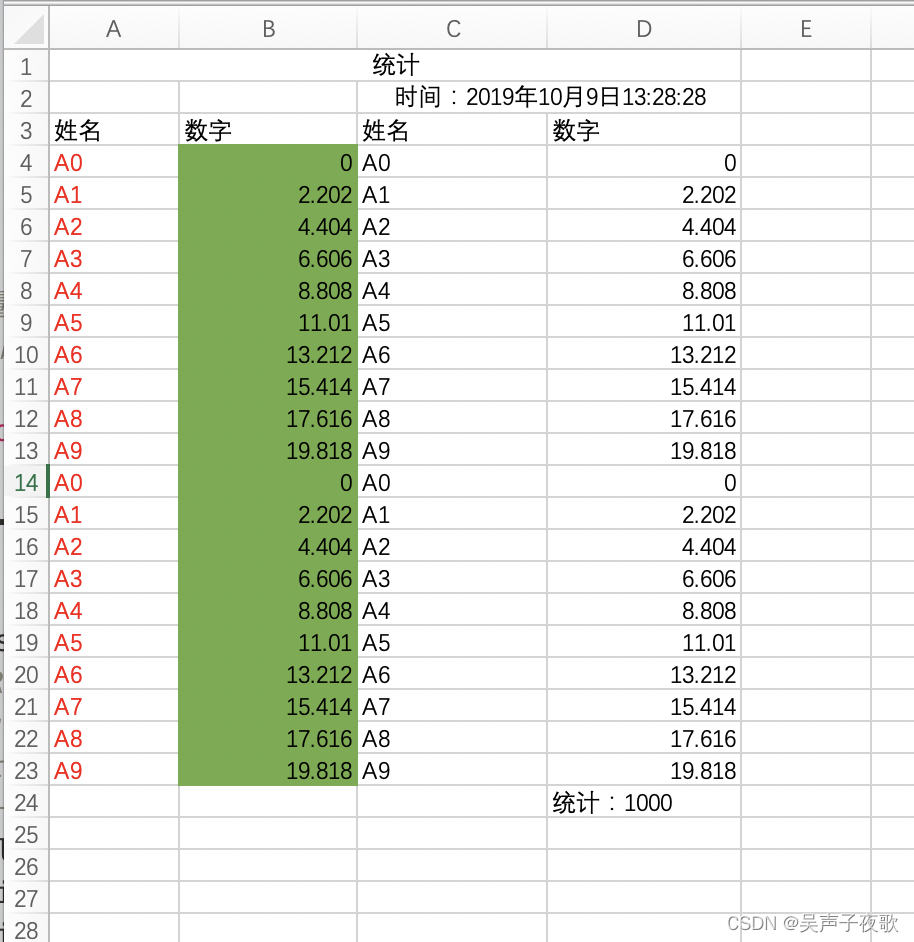Select the red A9 cell in row 23

pyautogui.click(x=113, y=770)
